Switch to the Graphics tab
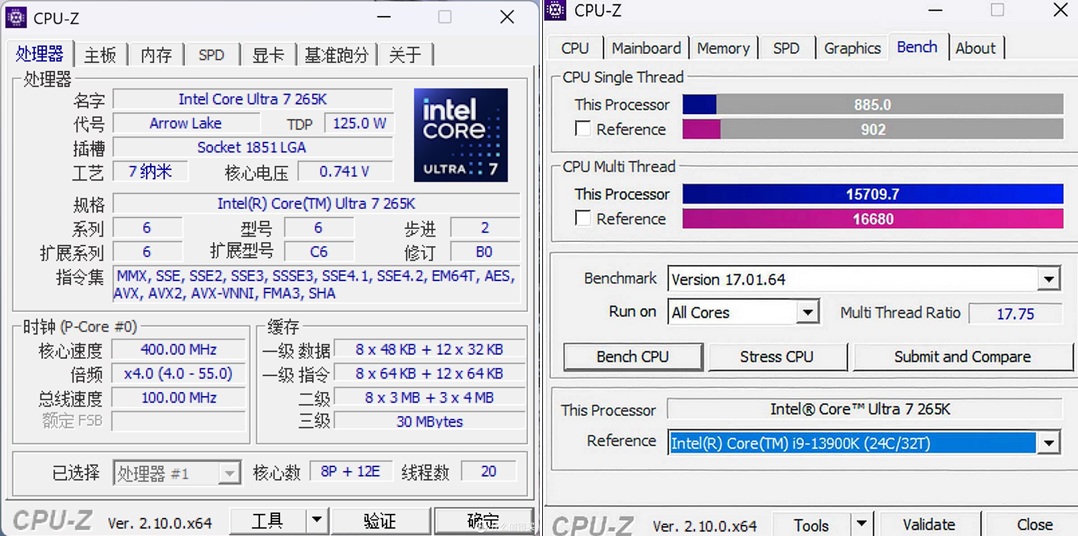1078x536 pixels. point(852,48)
